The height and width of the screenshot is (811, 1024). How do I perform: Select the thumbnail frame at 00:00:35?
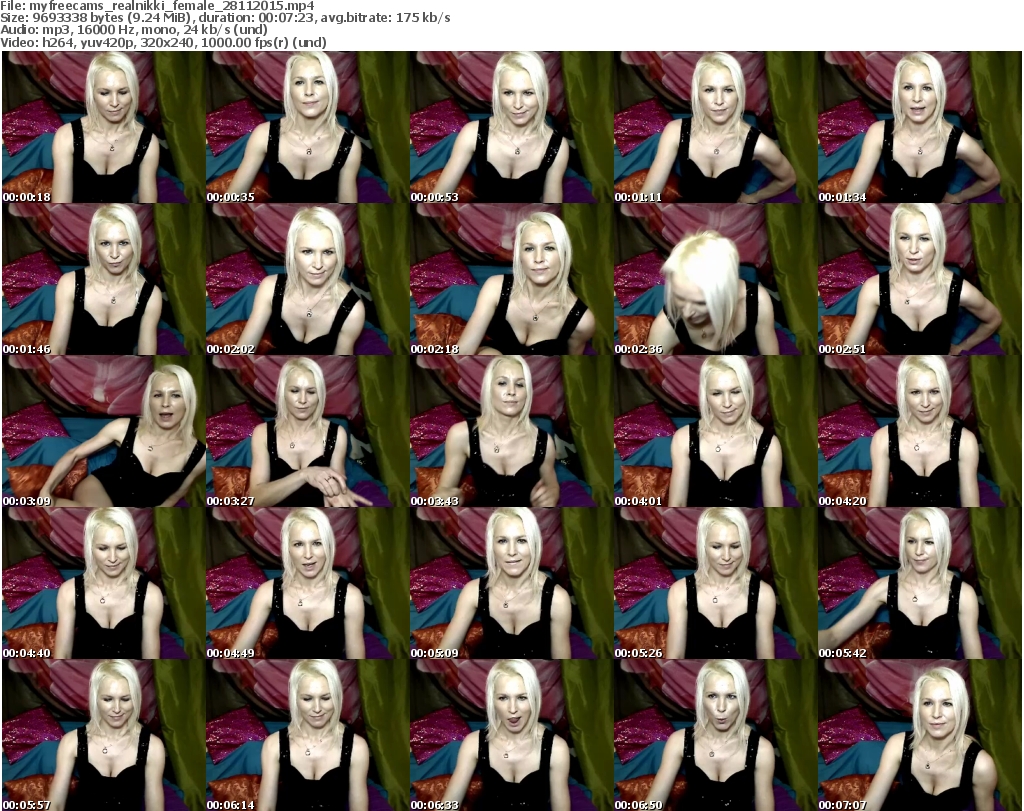pyautogui.click(x=308, y=127)
